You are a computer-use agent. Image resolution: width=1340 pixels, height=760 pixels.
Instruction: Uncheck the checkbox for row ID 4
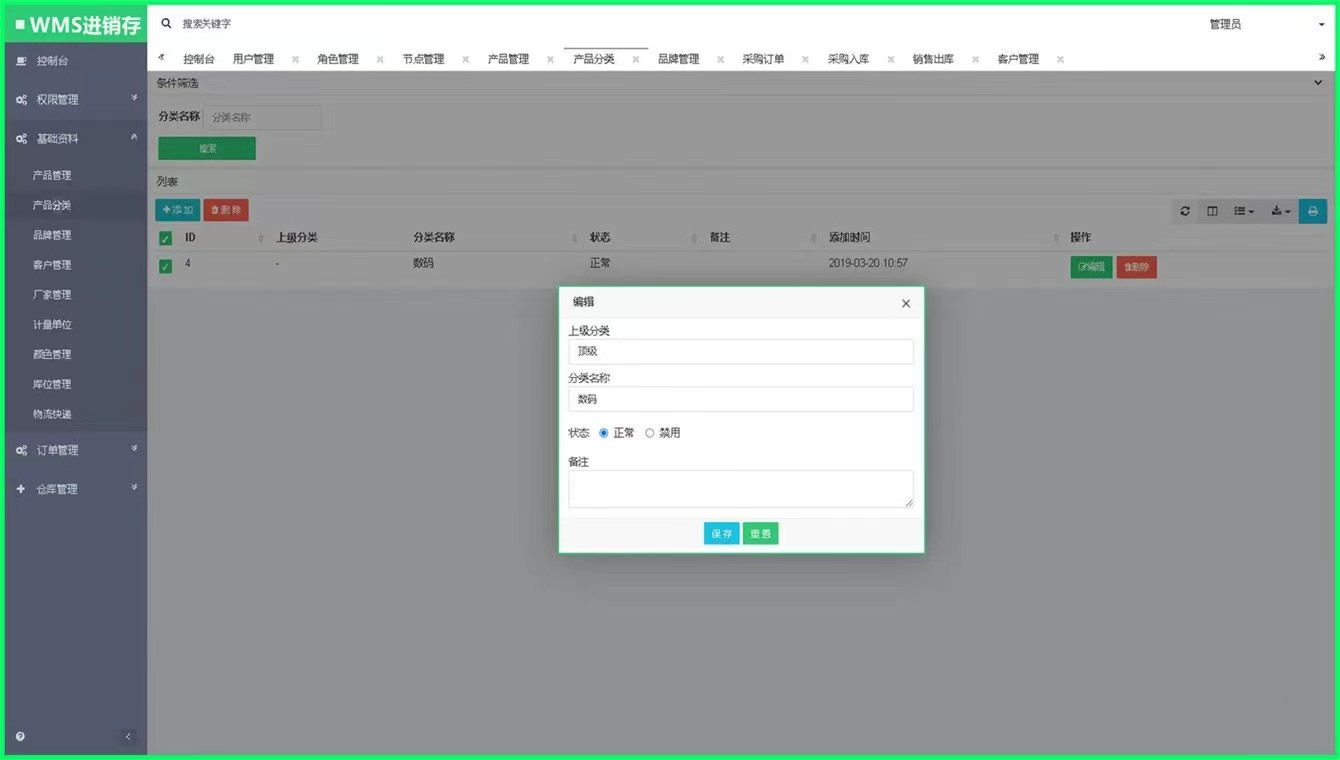166,263
